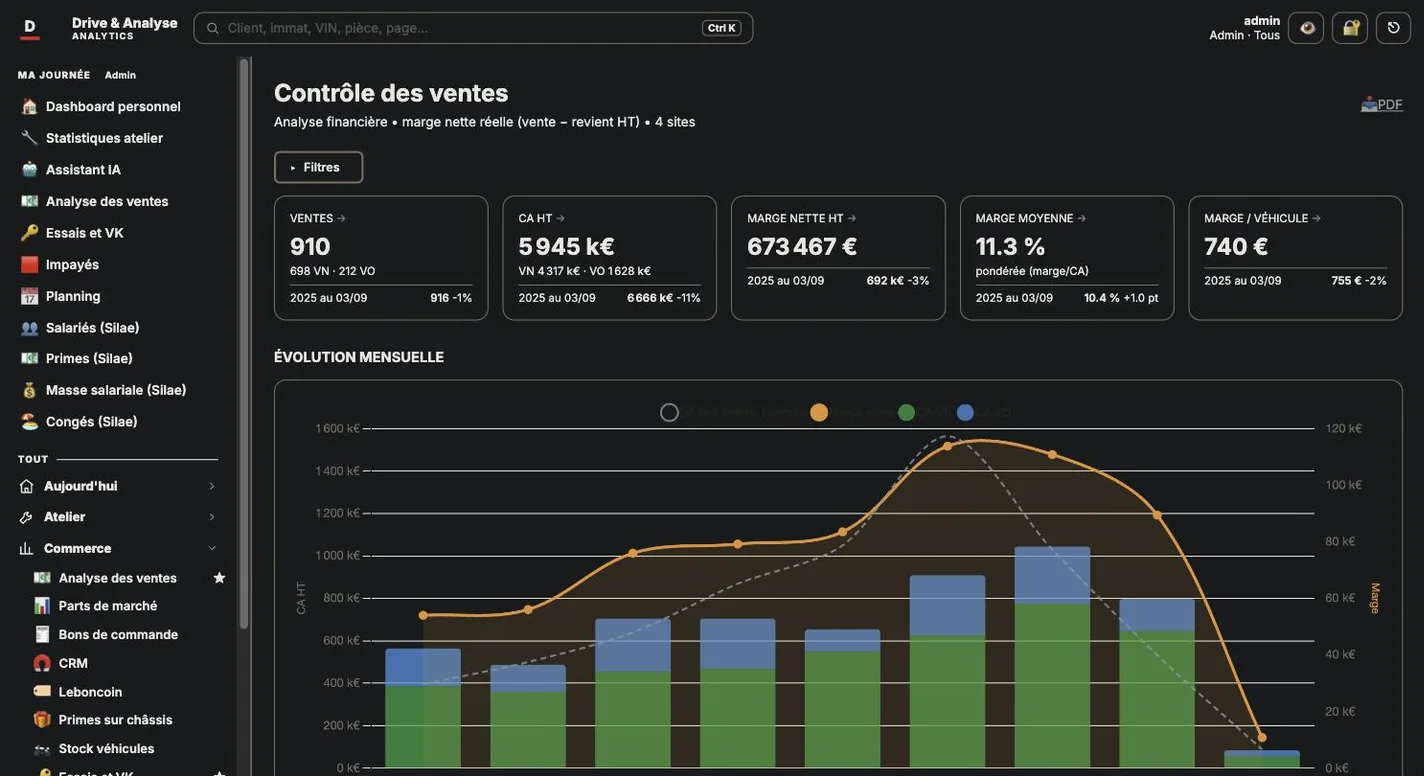Screen dimensions: 1424x776
Task: Toggle the orange legend series in chart
Action: coord(819,412)
